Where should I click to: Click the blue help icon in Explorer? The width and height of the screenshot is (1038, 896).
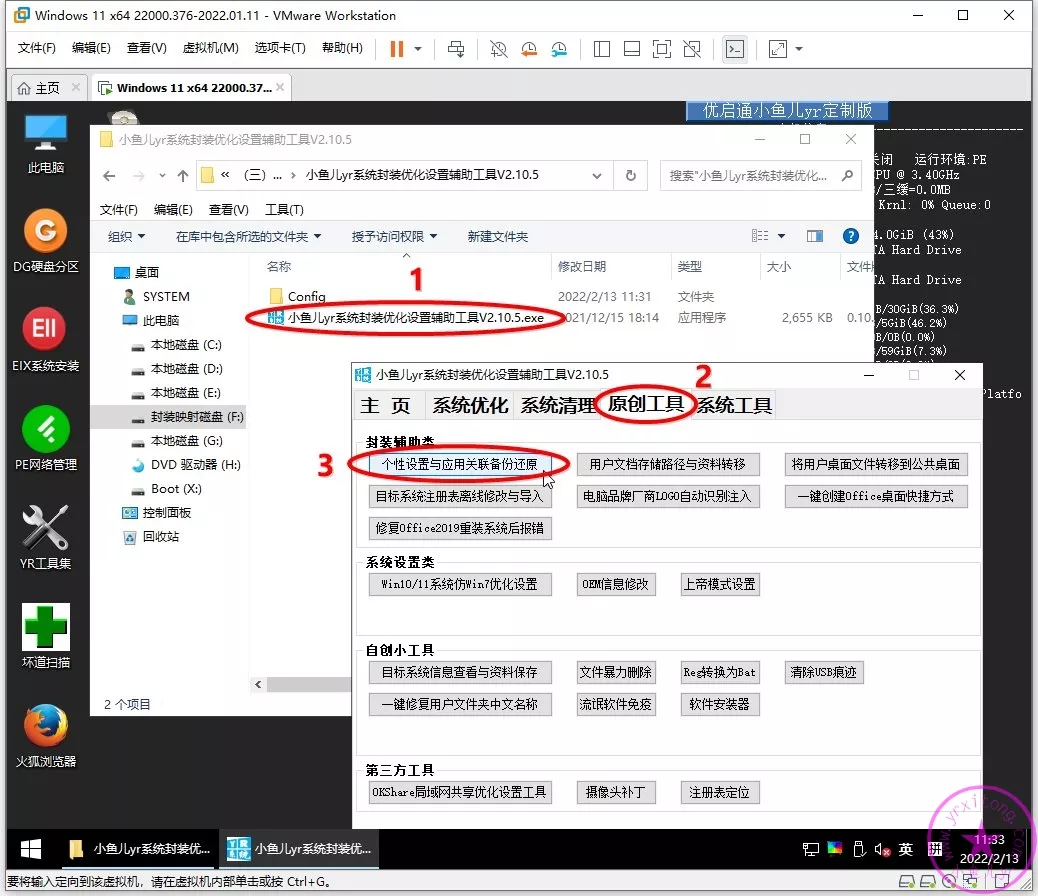(851, 236)
